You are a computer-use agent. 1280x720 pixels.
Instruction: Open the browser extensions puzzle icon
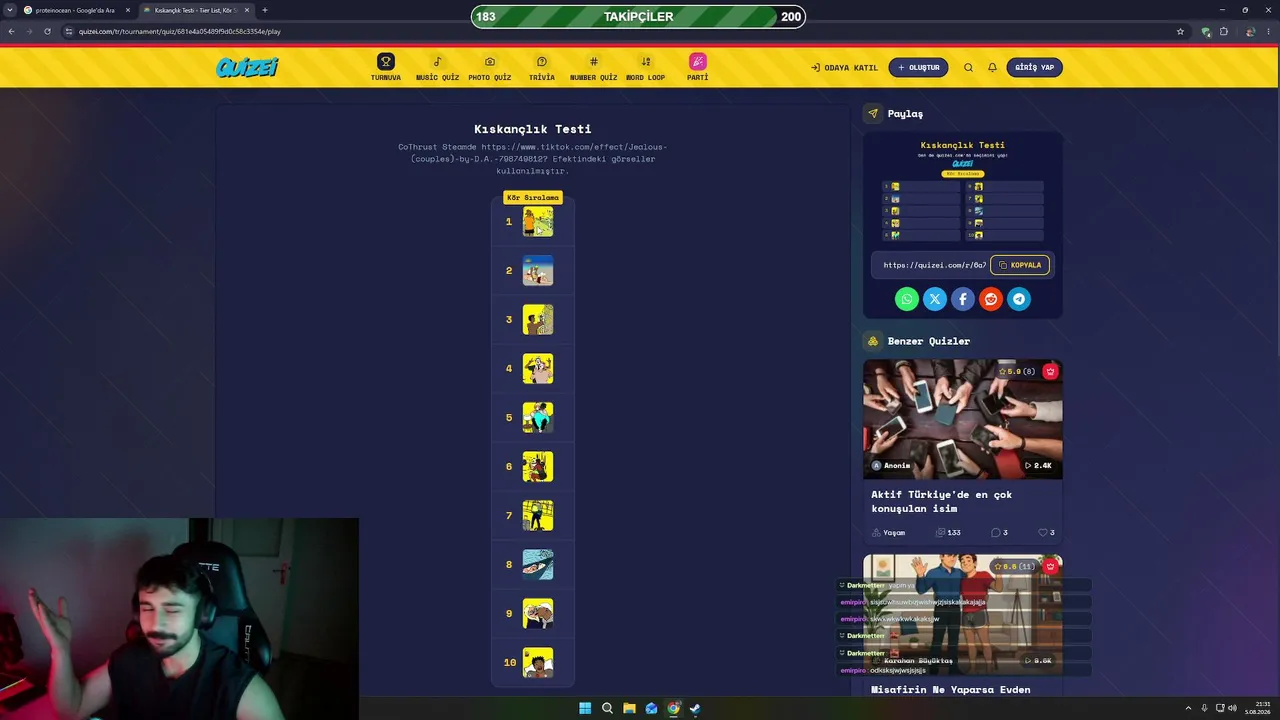(1223, 31)
